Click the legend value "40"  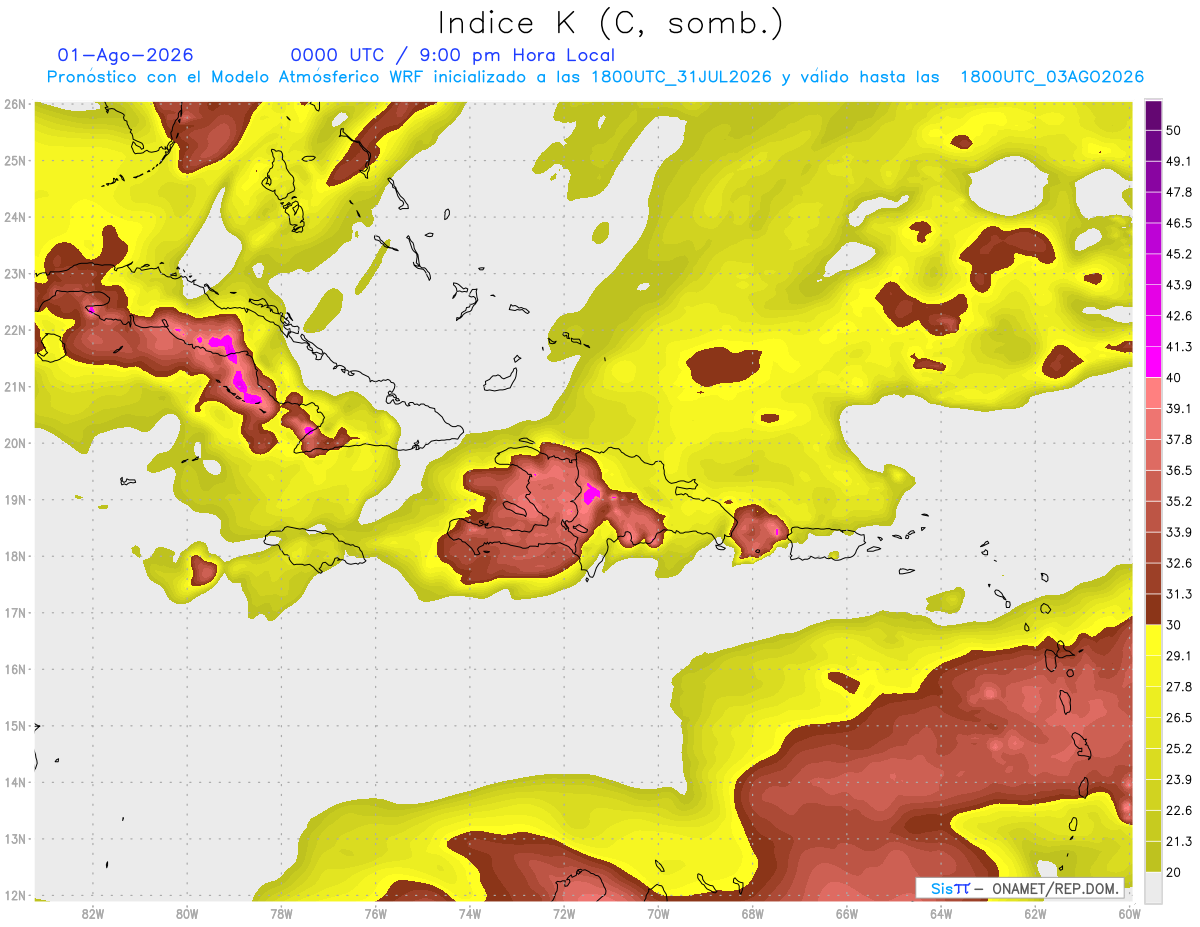[1174, 378]
